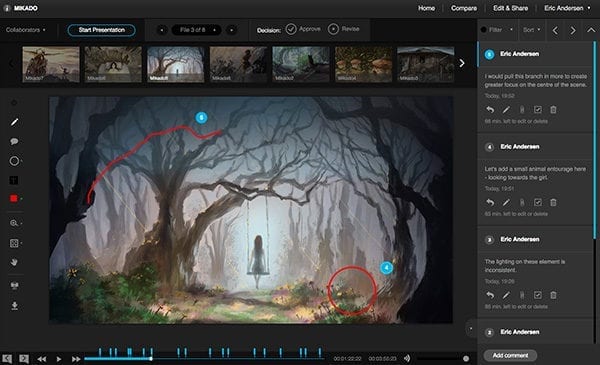This screenshot has width=600, height=365.
Task: Open the red annotation color swatch
Action: [x=14, y=198]
